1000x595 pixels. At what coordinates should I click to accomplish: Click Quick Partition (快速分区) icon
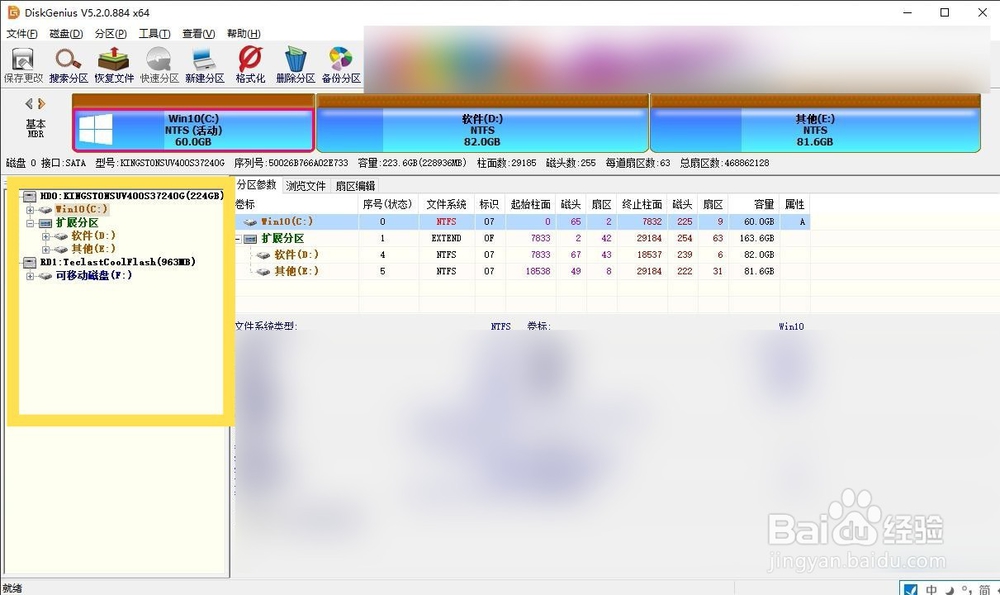coord(159,66)
